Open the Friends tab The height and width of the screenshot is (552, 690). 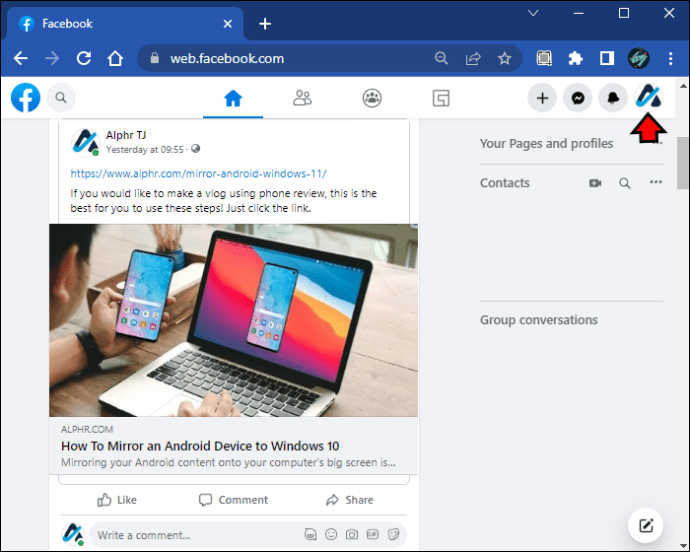coord(302,98)
